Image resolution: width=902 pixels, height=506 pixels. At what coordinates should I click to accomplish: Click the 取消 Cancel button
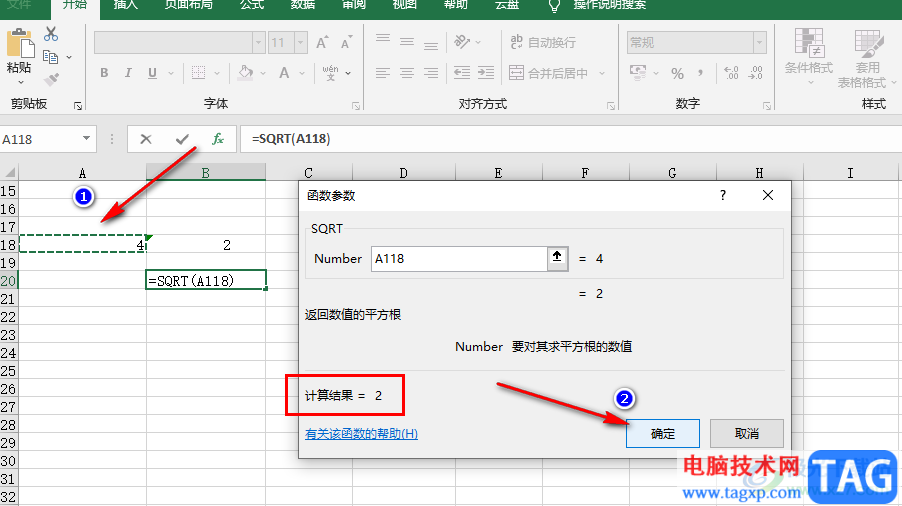pyautogui.click(x=747, y=434)
